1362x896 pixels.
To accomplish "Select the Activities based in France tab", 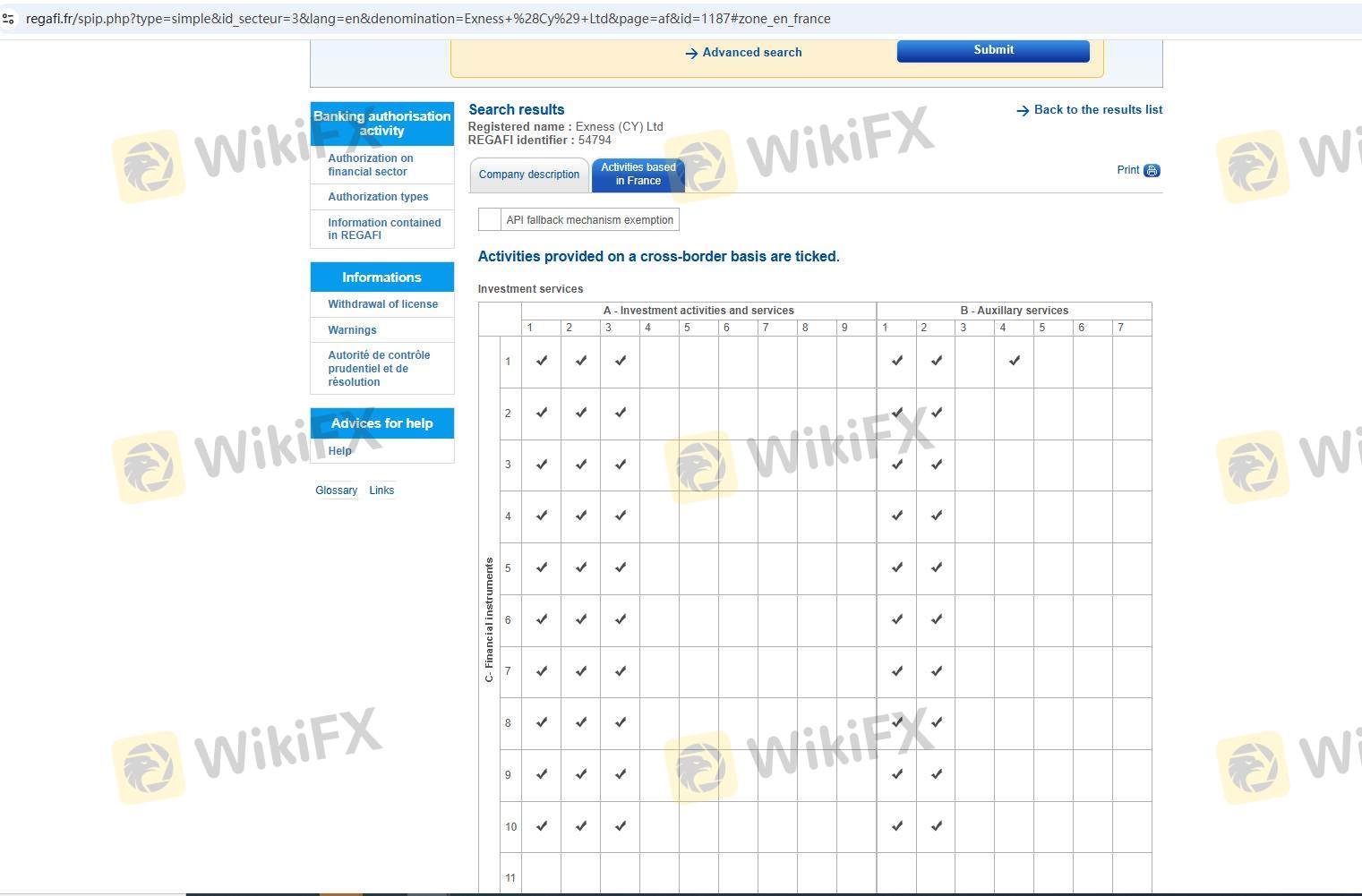I will (x=638, y=175).
